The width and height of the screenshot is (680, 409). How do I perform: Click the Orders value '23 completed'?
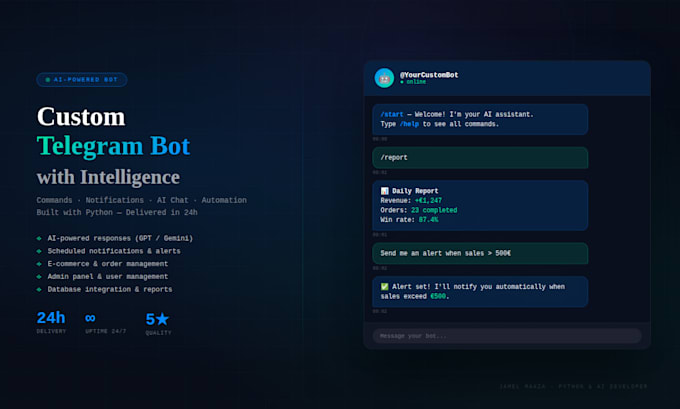click(x=434, y=210)
